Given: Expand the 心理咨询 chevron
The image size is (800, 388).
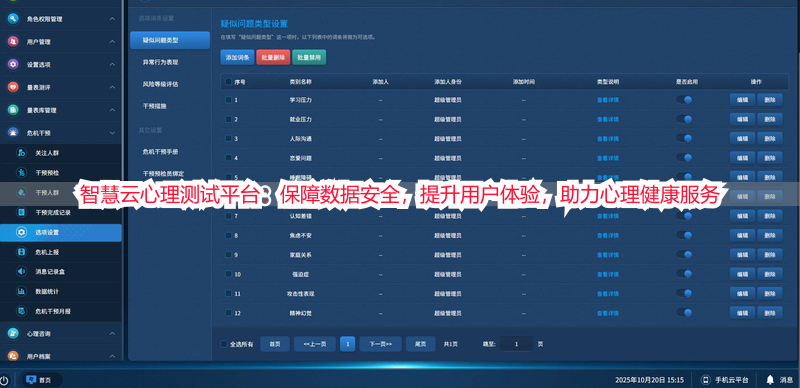Looking at the screenshot, I should (112, 333).
